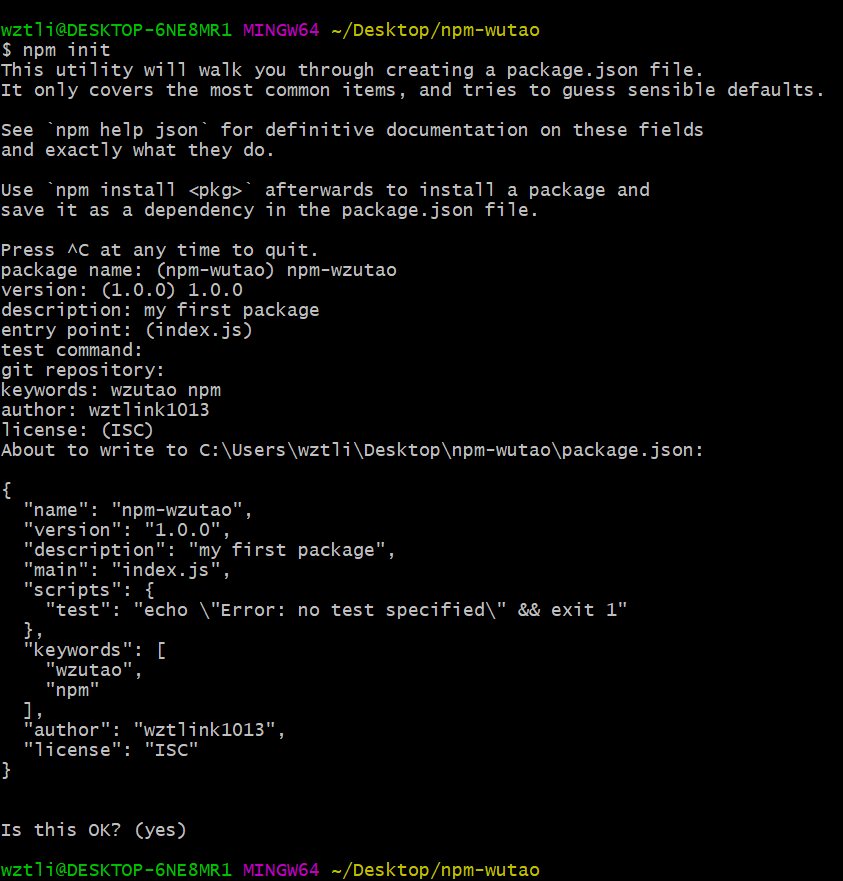Click the "scripts" opening brace line

click(89, 590)
